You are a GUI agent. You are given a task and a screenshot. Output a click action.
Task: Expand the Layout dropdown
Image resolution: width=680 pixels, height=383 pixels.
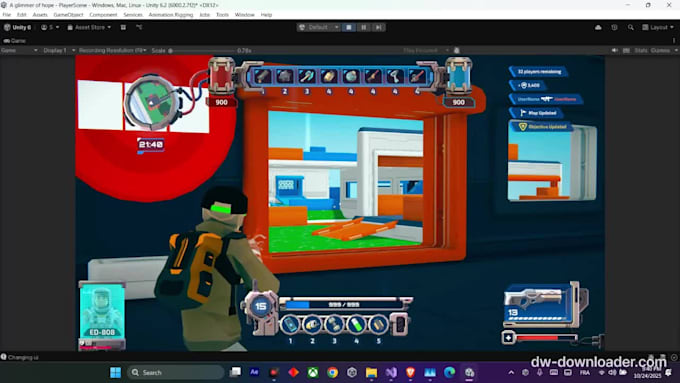pos(658,27)
